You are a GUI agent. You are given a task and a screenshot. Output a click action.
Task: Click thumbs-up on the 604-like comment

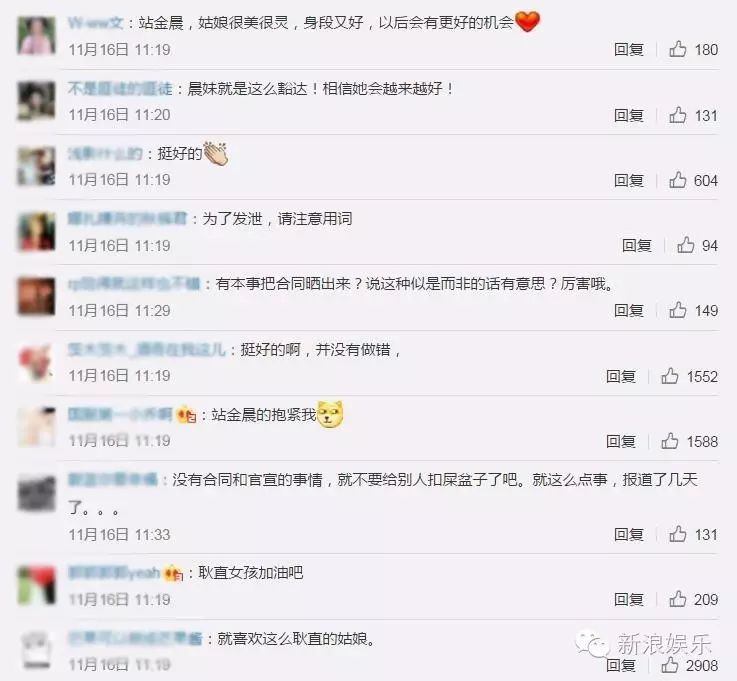pyautogui.click(x=677, y=180)
